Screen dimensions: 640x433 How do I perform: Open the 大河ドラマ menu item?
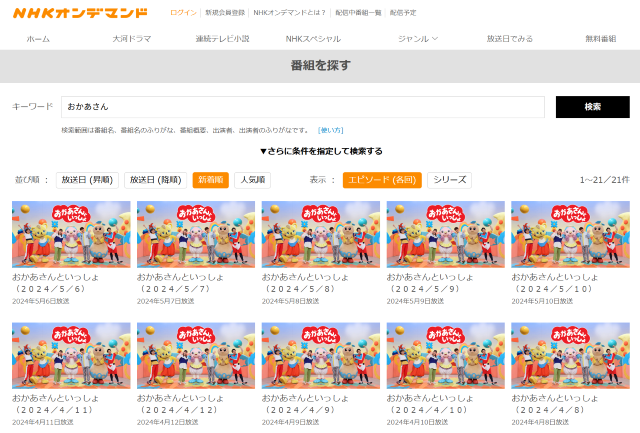tap(132, 39)
